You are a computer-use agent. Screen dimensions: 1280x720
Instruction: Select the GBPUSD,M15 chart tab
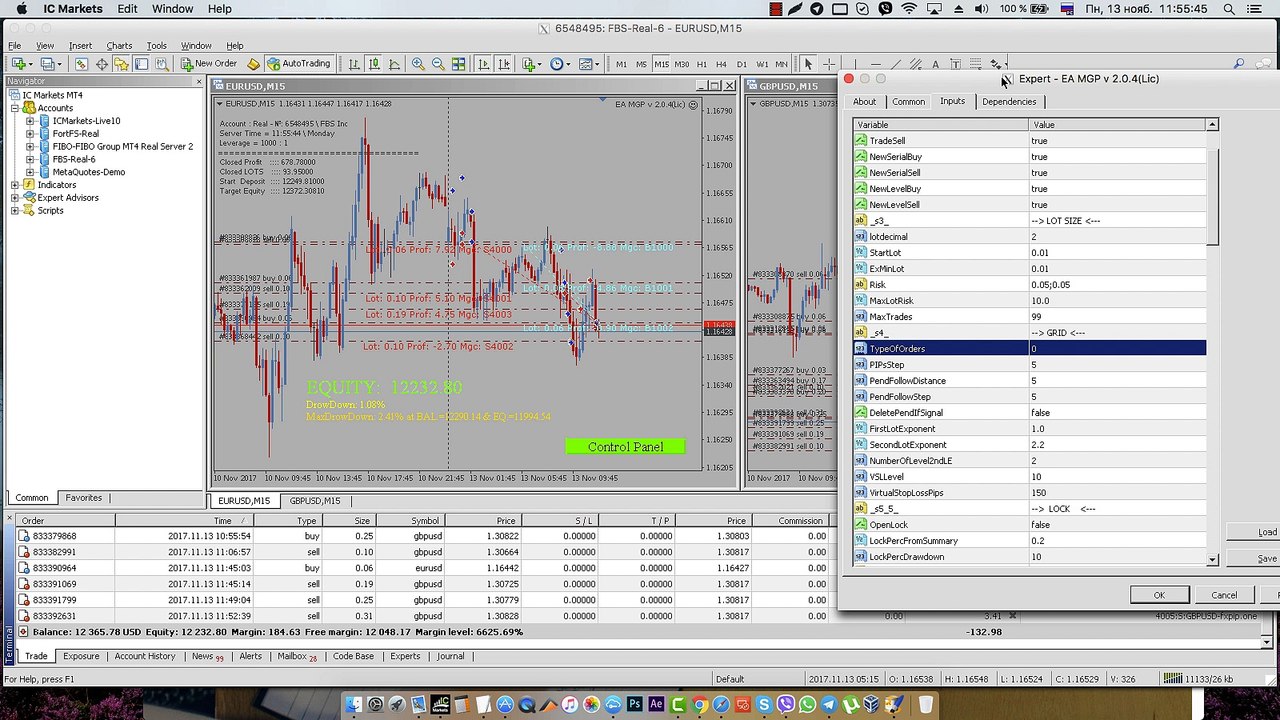click(x=315, y=501)
